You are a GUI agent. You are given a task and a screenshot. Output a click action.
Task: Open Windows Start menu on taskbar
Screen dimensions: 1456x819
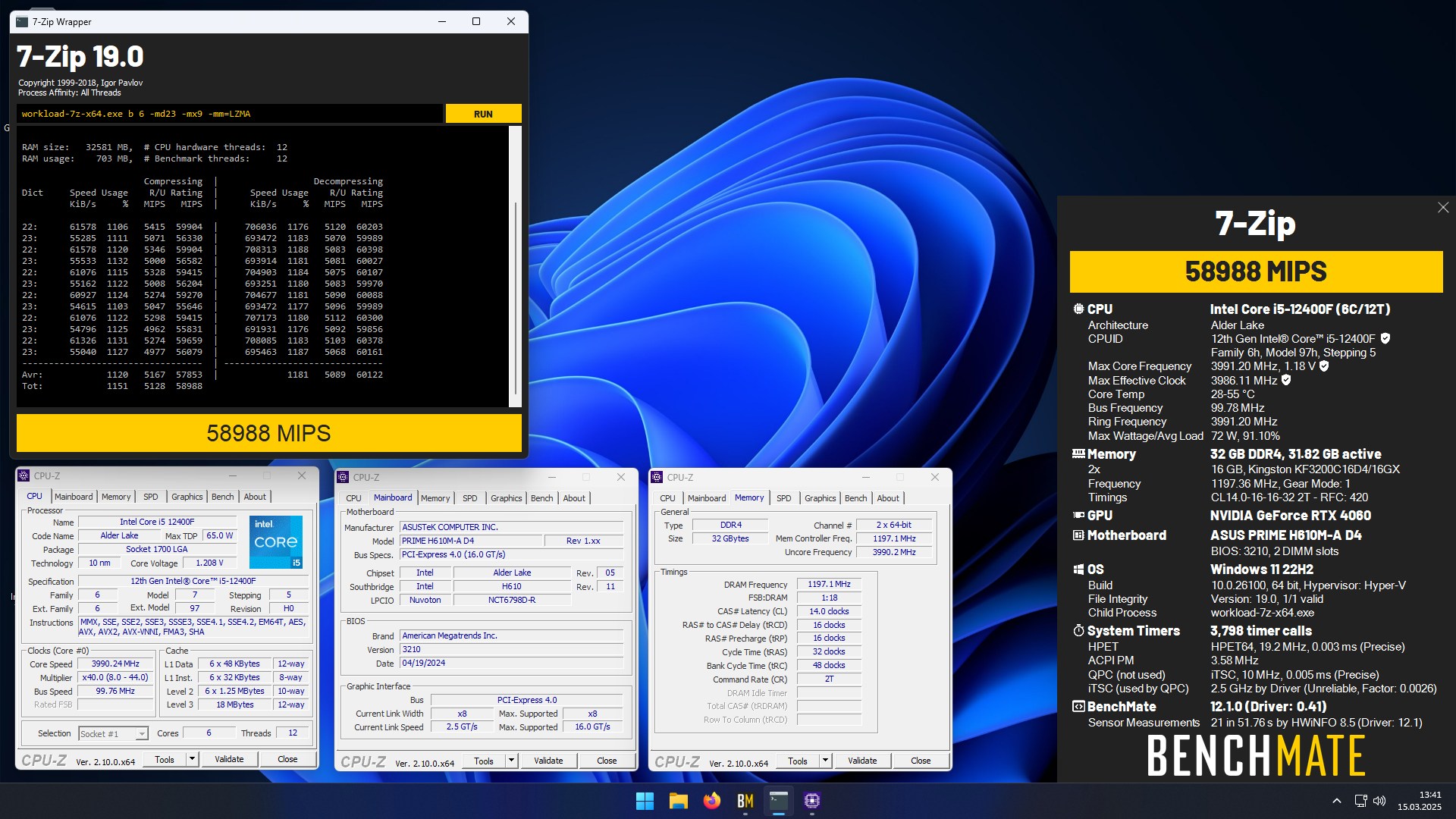tap(645, 801)
